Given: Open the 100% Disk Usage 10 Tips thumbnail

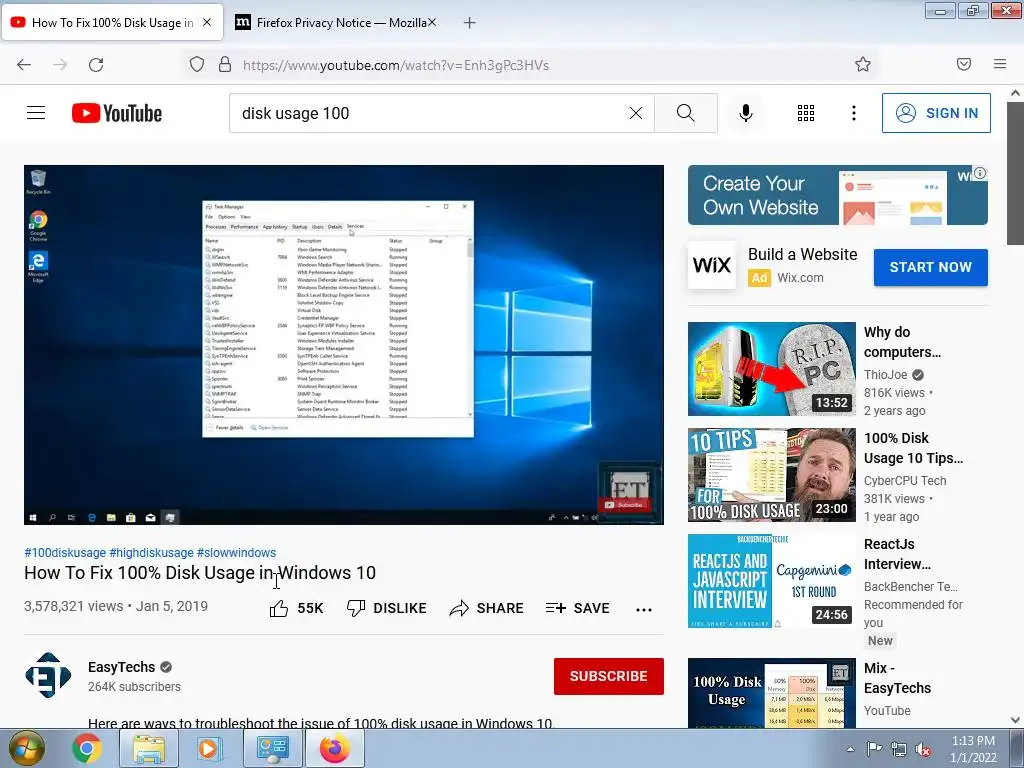Looking at the screenshot, I should click(771, 475).
